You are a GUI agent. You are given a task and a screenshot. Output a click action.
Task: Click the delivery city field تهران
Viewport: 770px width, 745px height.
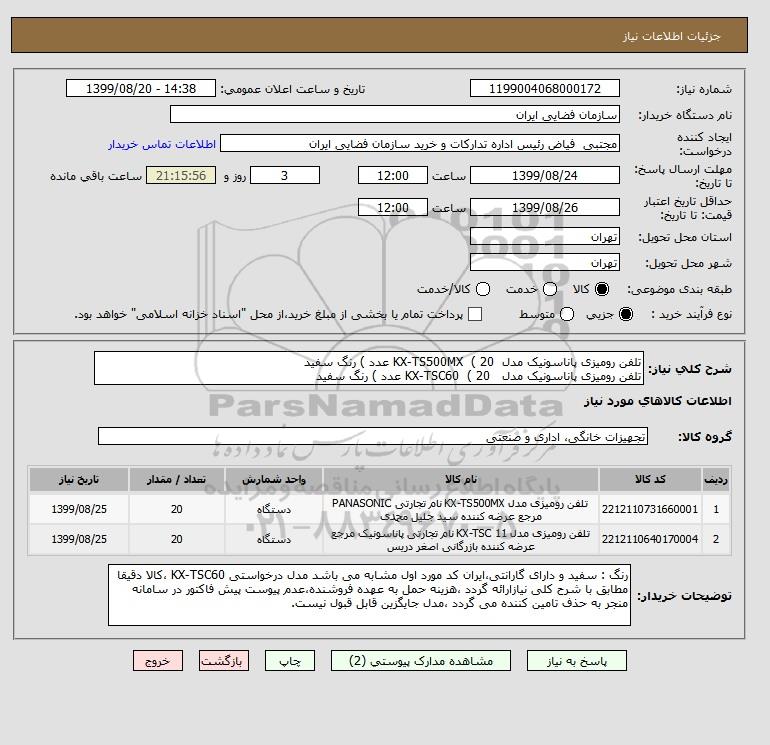click(545, 263)
